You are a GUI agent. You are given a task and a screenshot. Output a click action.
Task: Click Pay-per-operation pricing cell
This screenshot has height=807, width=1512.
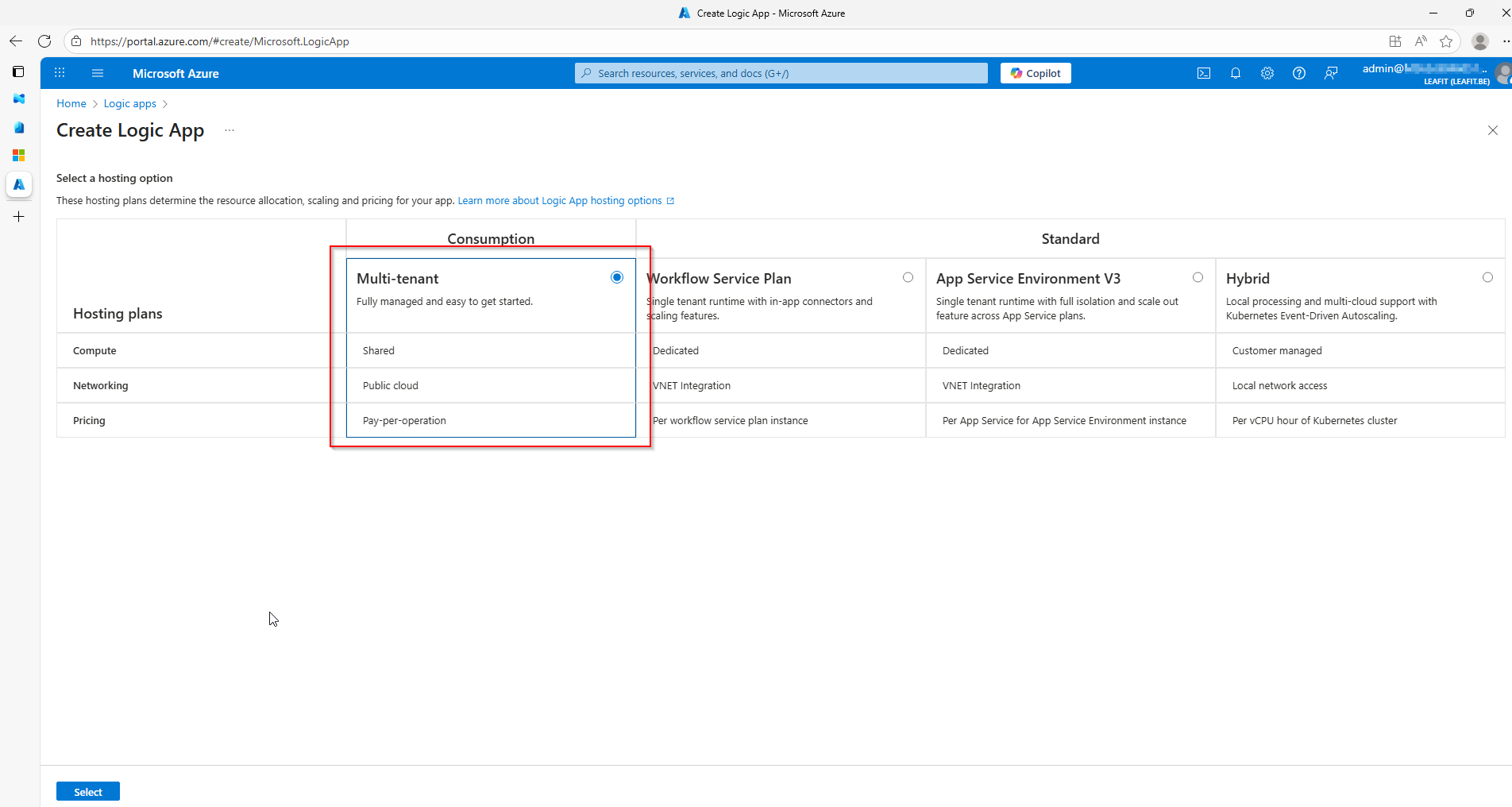491,420
